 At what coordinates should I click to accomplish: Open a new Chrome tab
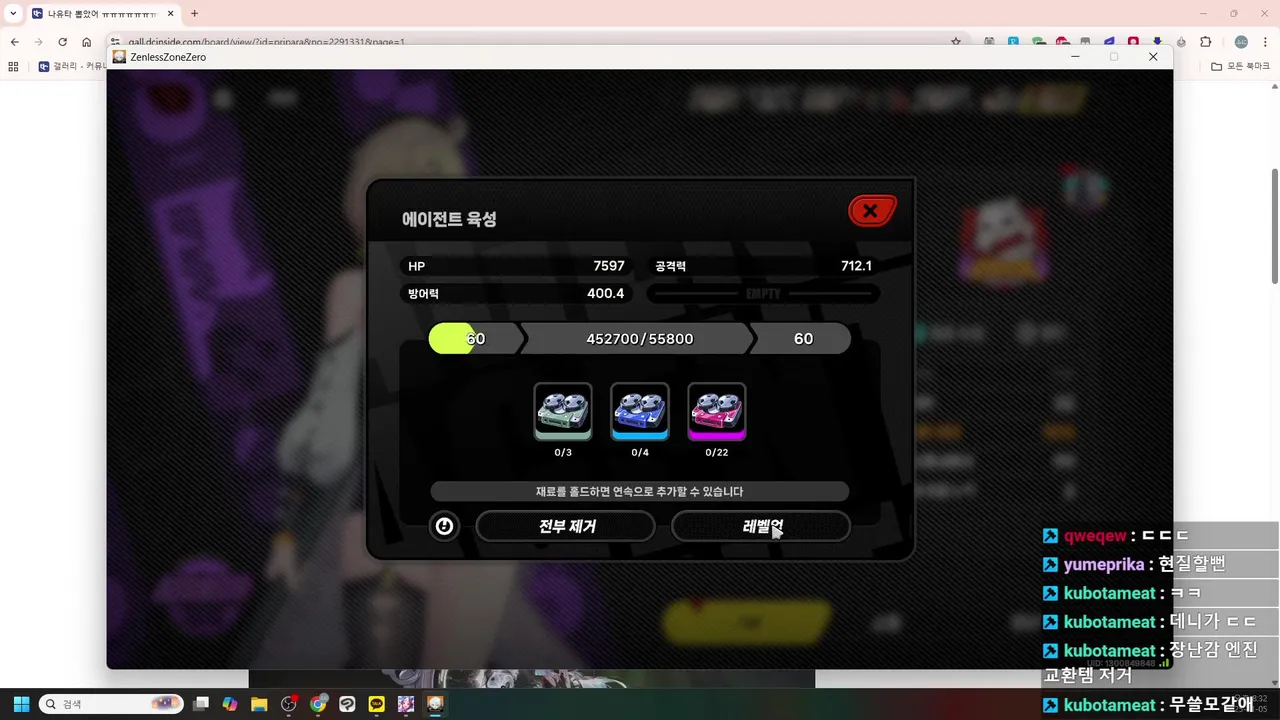pos(194,14)
